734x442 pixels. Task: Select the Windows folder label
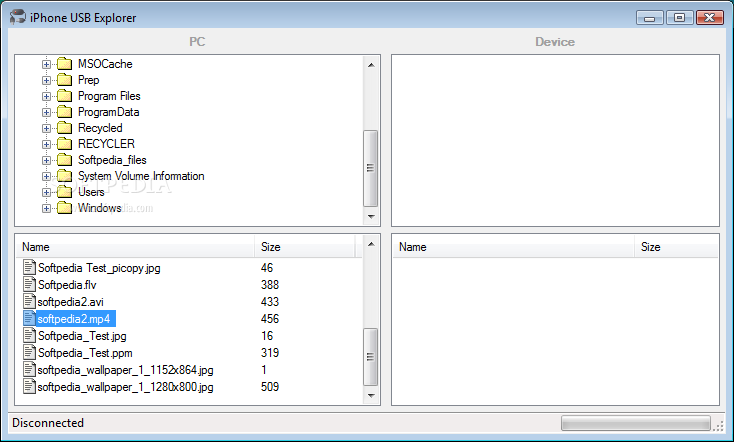[100, 208]
